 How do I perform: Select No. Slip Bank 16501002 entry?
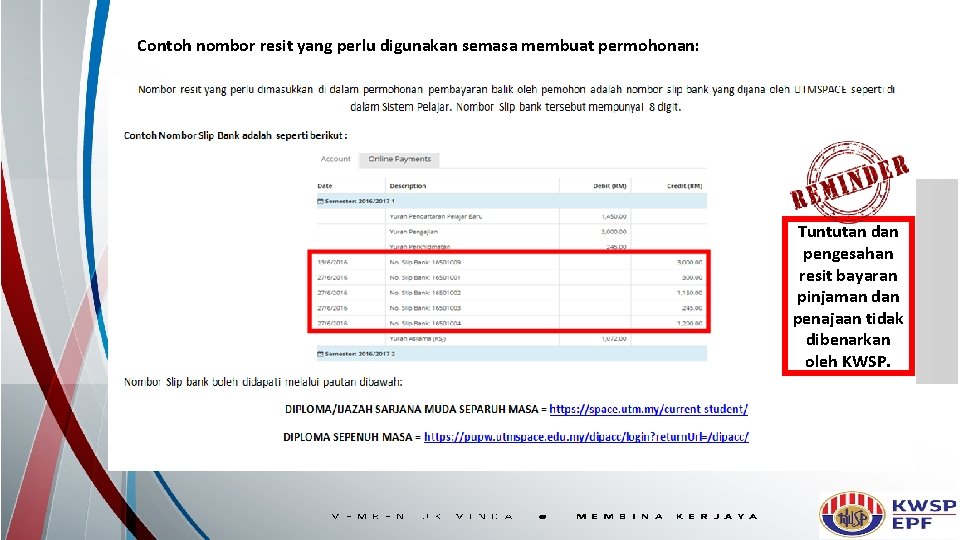[x=425, y=293]
